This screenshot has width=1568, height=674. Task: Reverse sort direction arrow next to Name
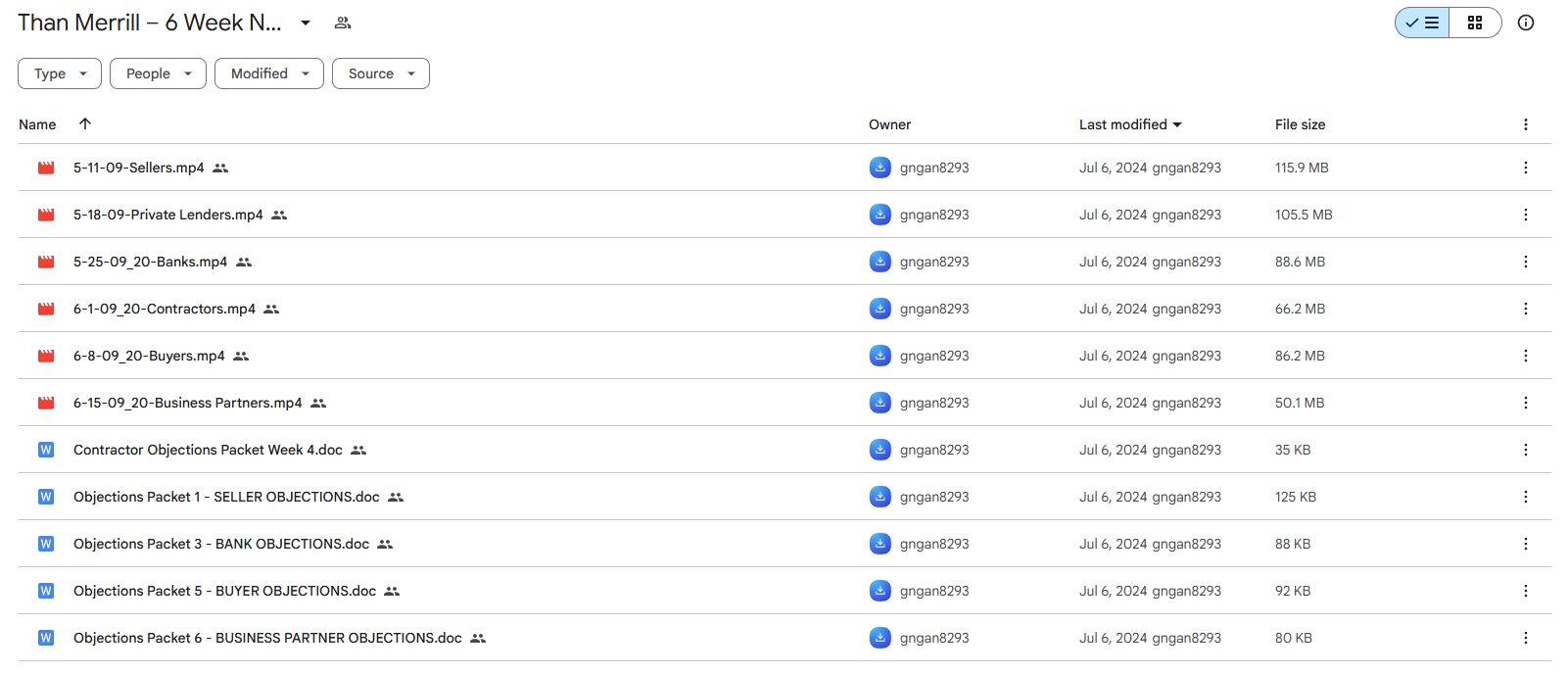pos(85,123)
